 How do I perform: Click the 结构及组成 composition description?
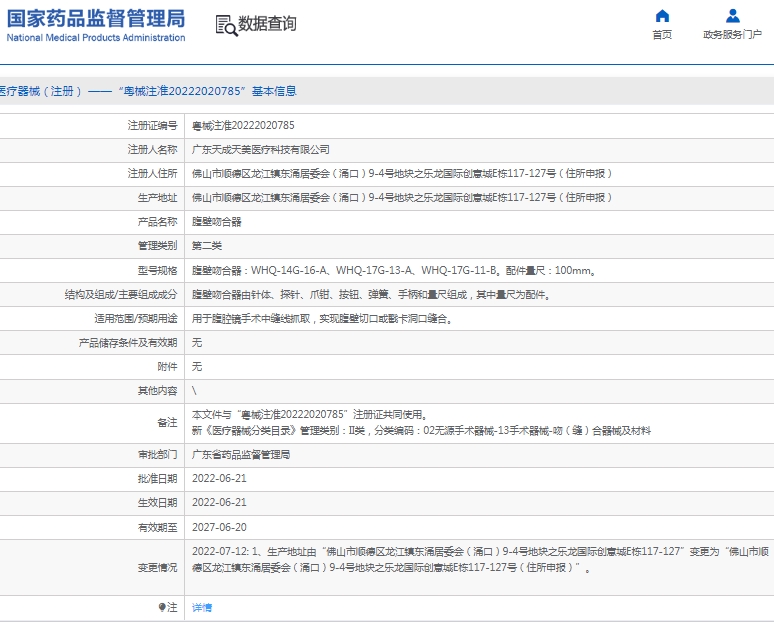371,294
